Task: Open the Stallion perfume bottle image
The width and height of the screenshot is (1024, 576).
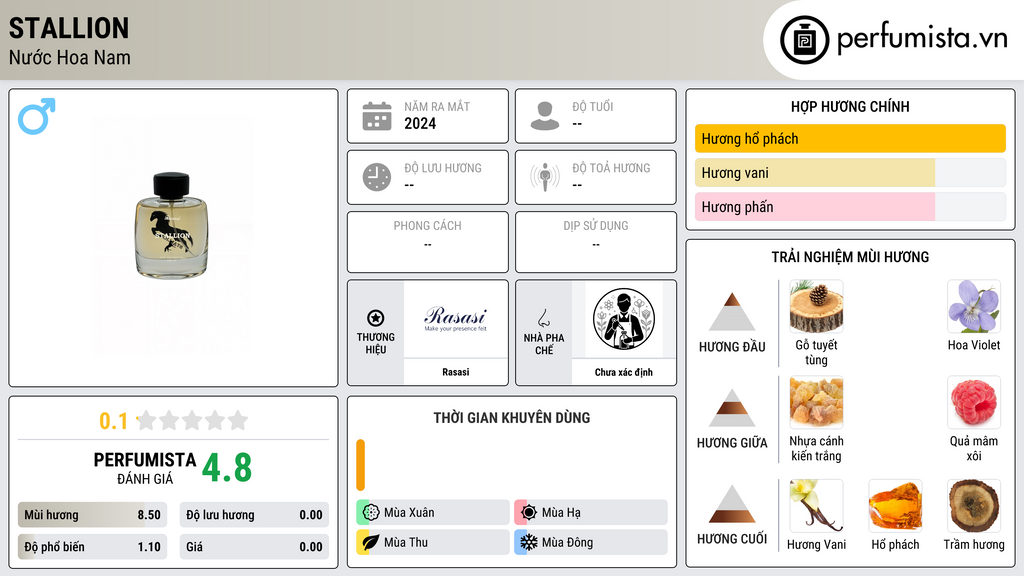Action: click(x=172, y=226)
